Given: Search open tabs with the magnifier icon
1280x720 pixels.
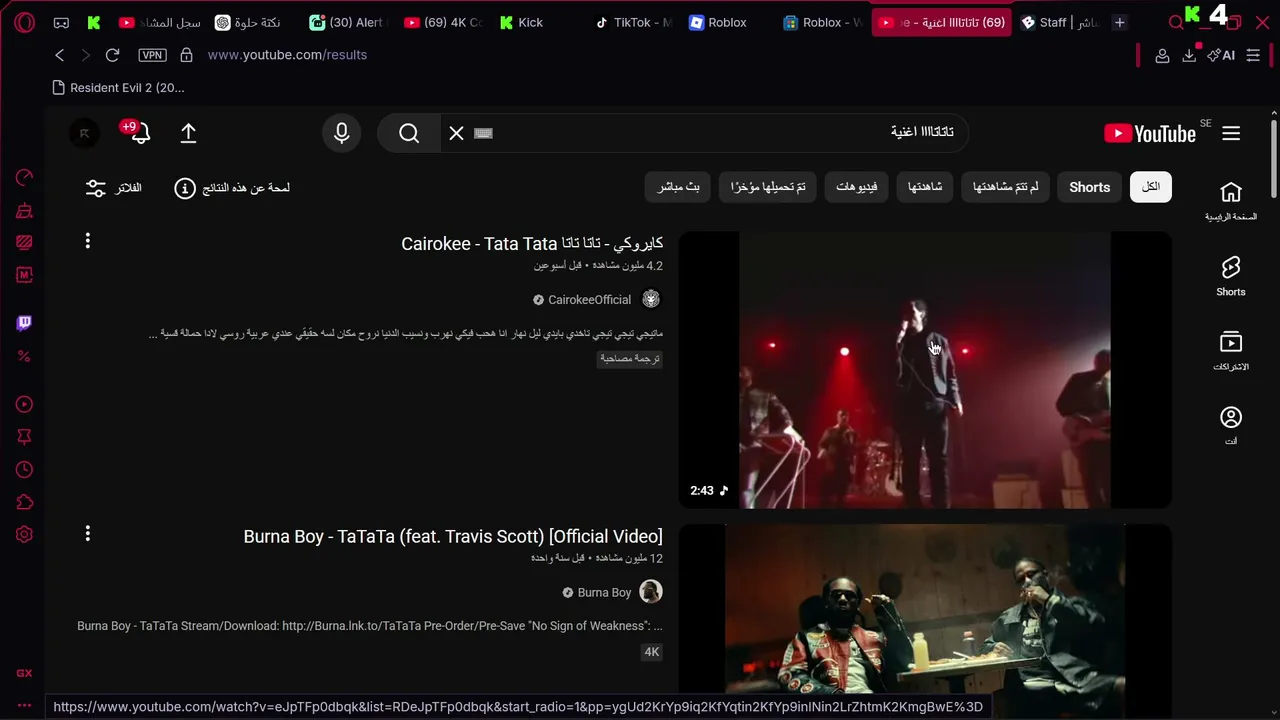Looking at the screenshot, I should click(1176, 22).
